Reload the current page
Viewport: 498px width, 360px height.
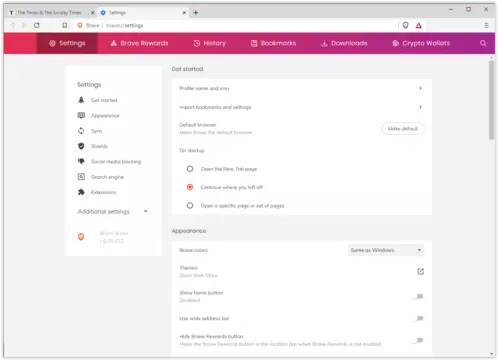[x=37, y=25]
